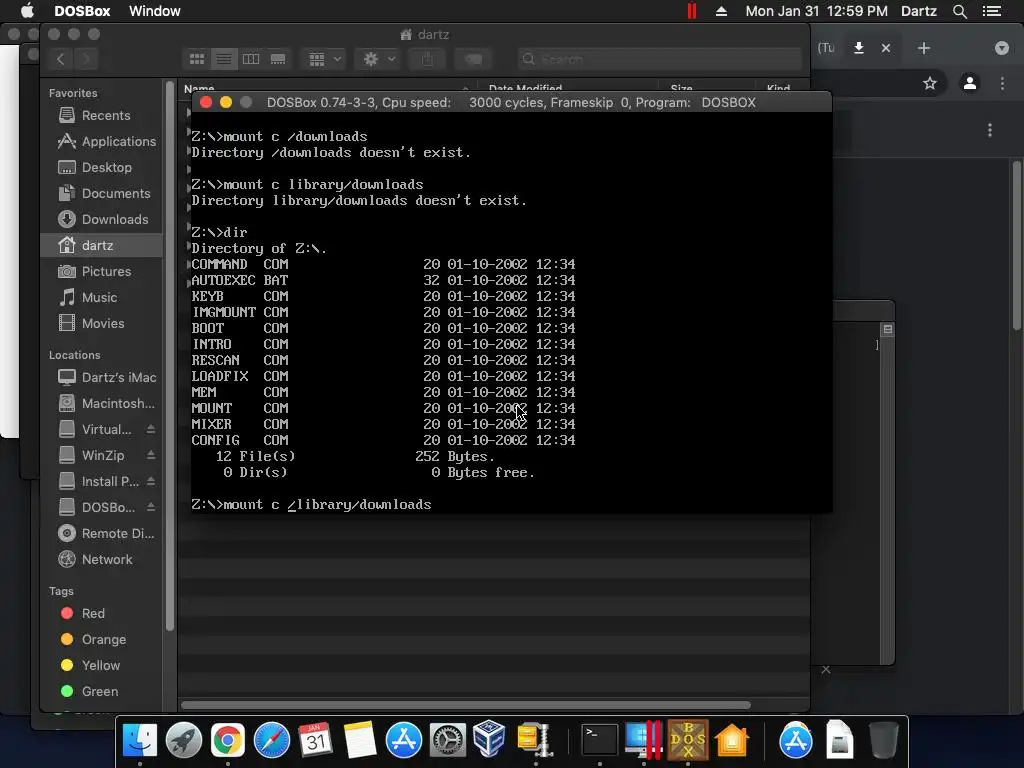Click Dartz user menu
1024x768 pixels.
(x=919, y=11)
